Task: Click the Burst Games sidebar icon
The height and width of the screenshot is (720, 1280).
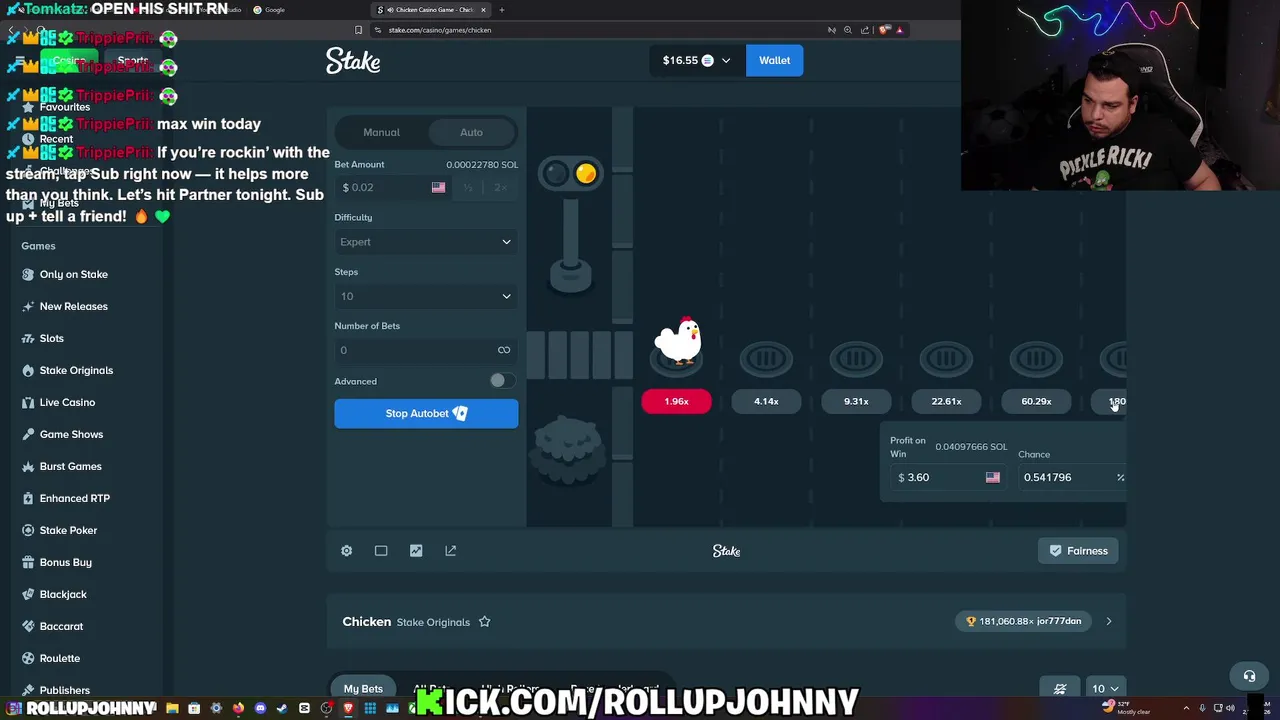Action: pos(28,466)
